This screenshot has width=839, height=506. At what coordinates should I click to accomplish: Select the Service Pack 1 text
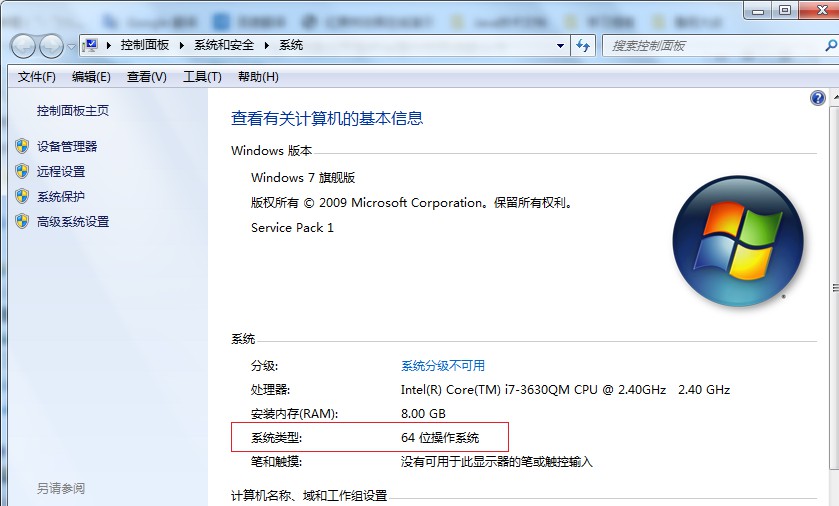coord(292,228)
